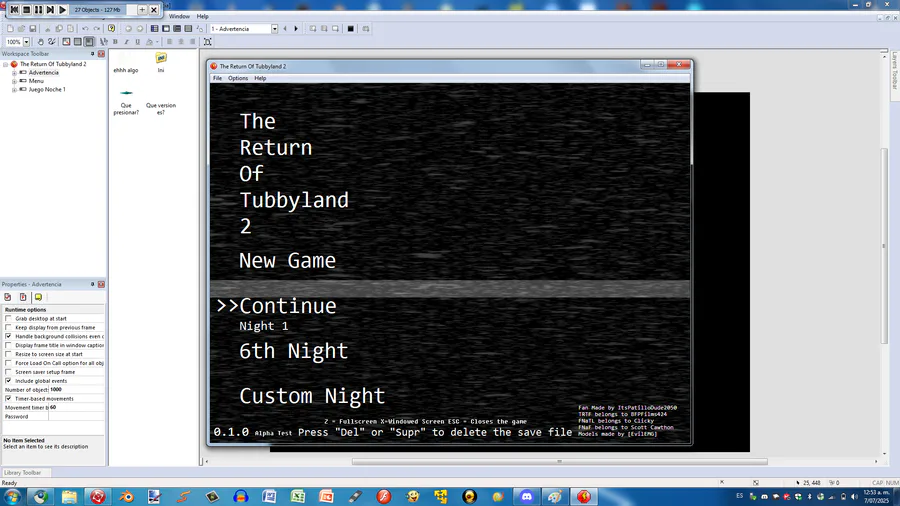This screenshot has width=900, height=506.
Task: Click the Undo toolbar icon
Action: point(85,29)
